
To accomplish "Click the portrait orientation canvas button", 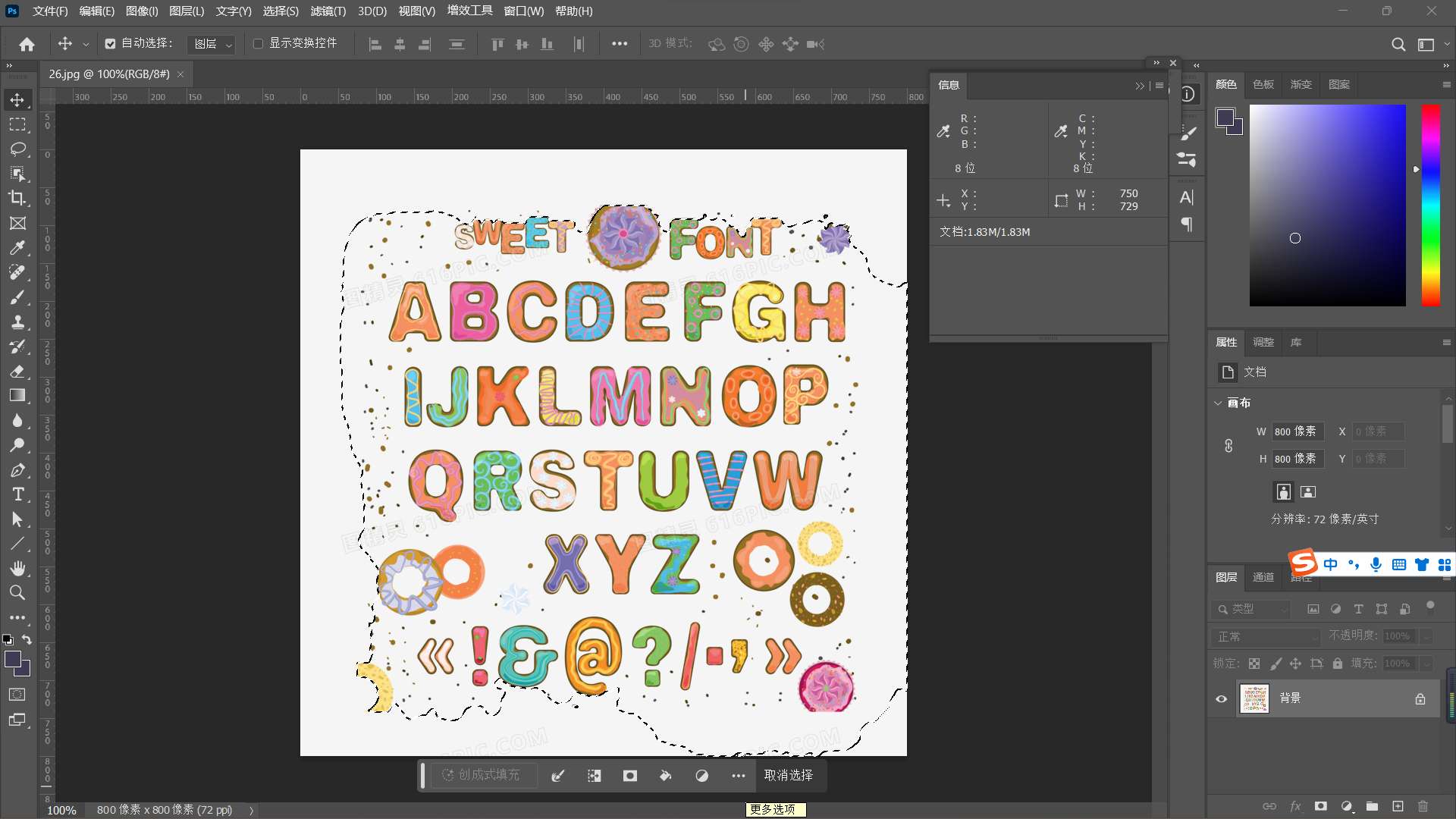I will [x=1283, y=491].
